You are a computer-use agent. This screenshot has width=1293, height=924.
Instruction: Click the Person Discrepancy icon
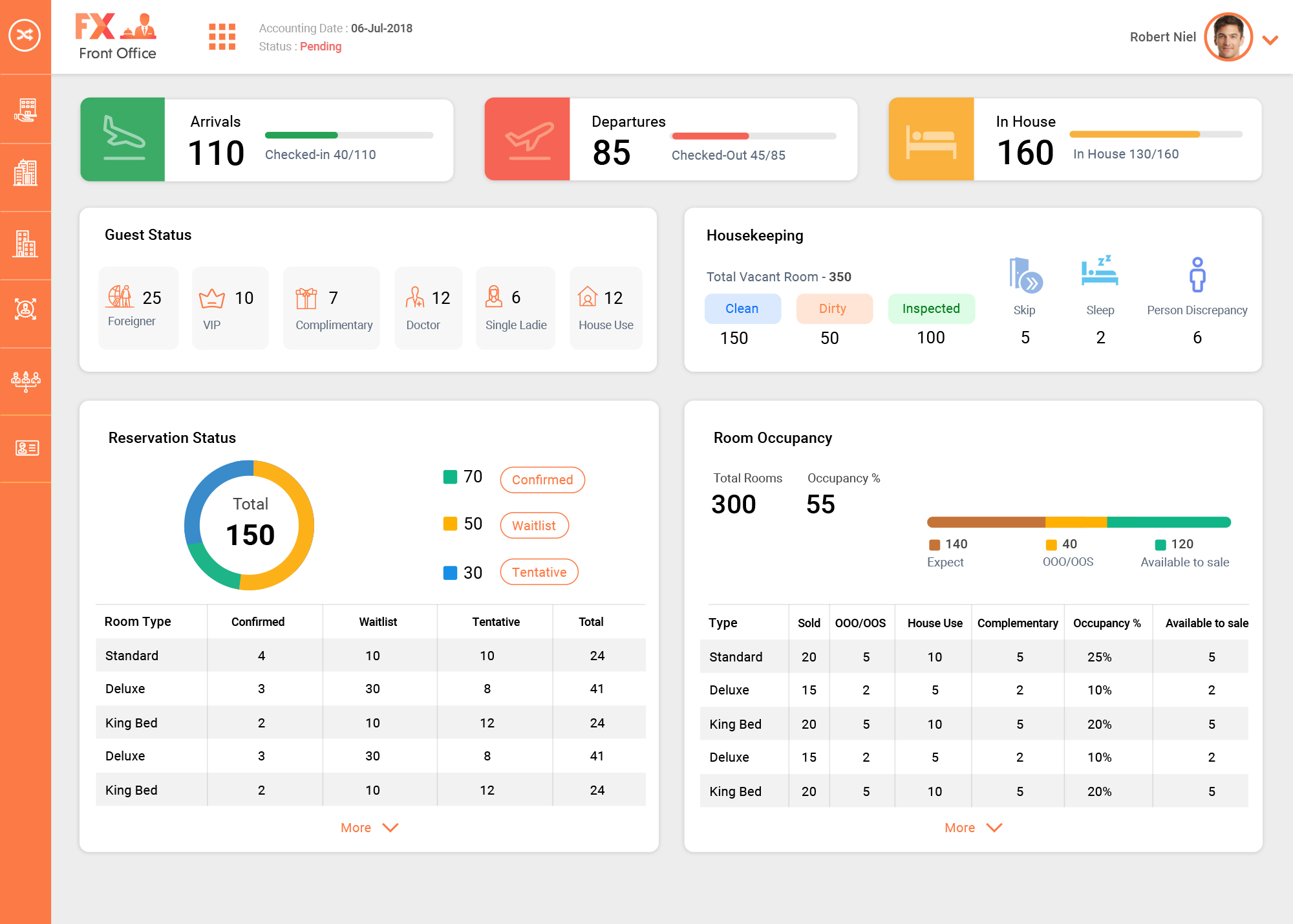click(x=1197, y=275)
